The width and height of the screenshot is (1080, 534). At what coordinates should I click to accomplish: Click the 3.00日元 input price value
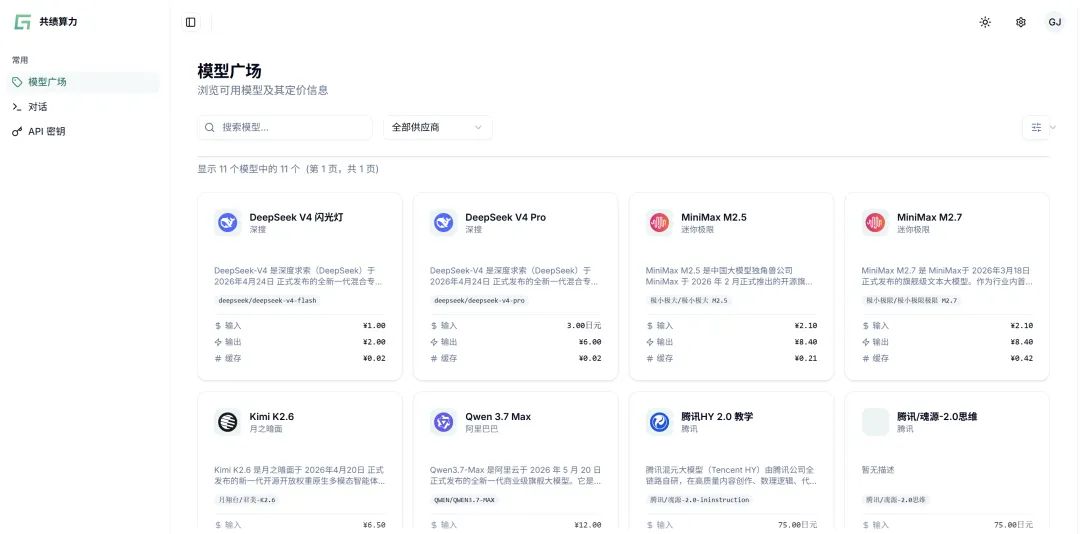pyautogui.click(x=583, y=325)
